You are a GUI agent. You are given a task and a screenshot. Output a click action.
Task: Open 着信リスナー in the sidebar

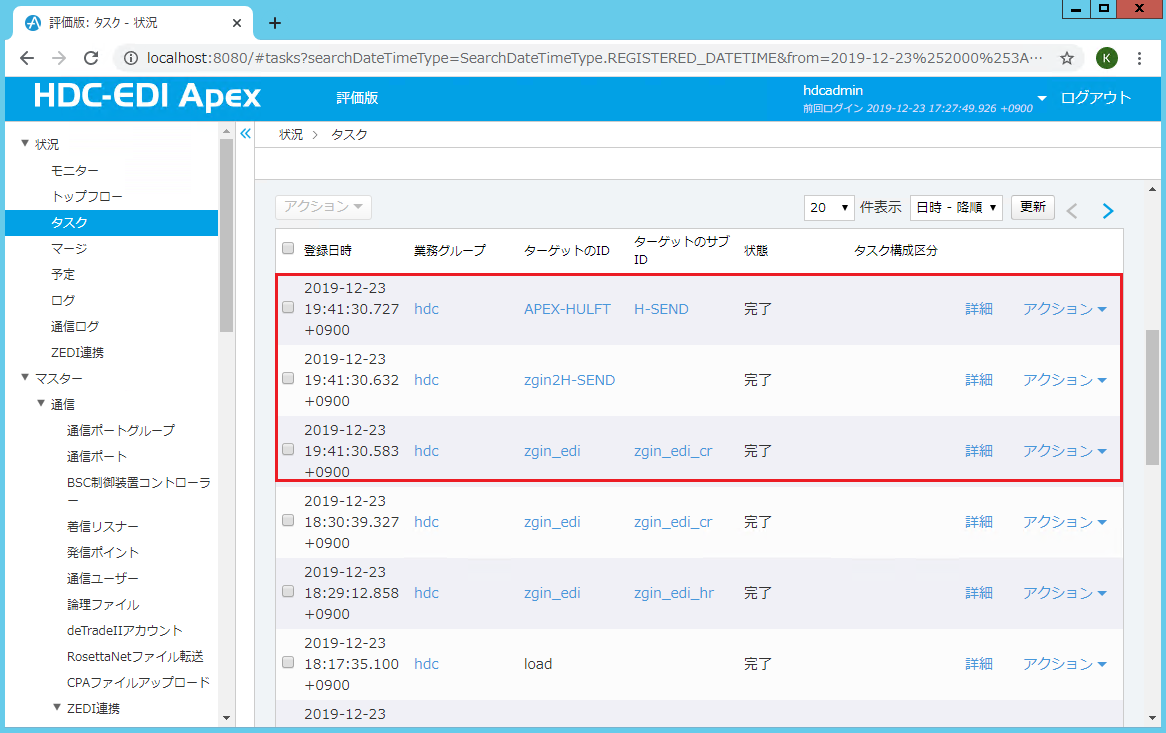pos(103,527)
